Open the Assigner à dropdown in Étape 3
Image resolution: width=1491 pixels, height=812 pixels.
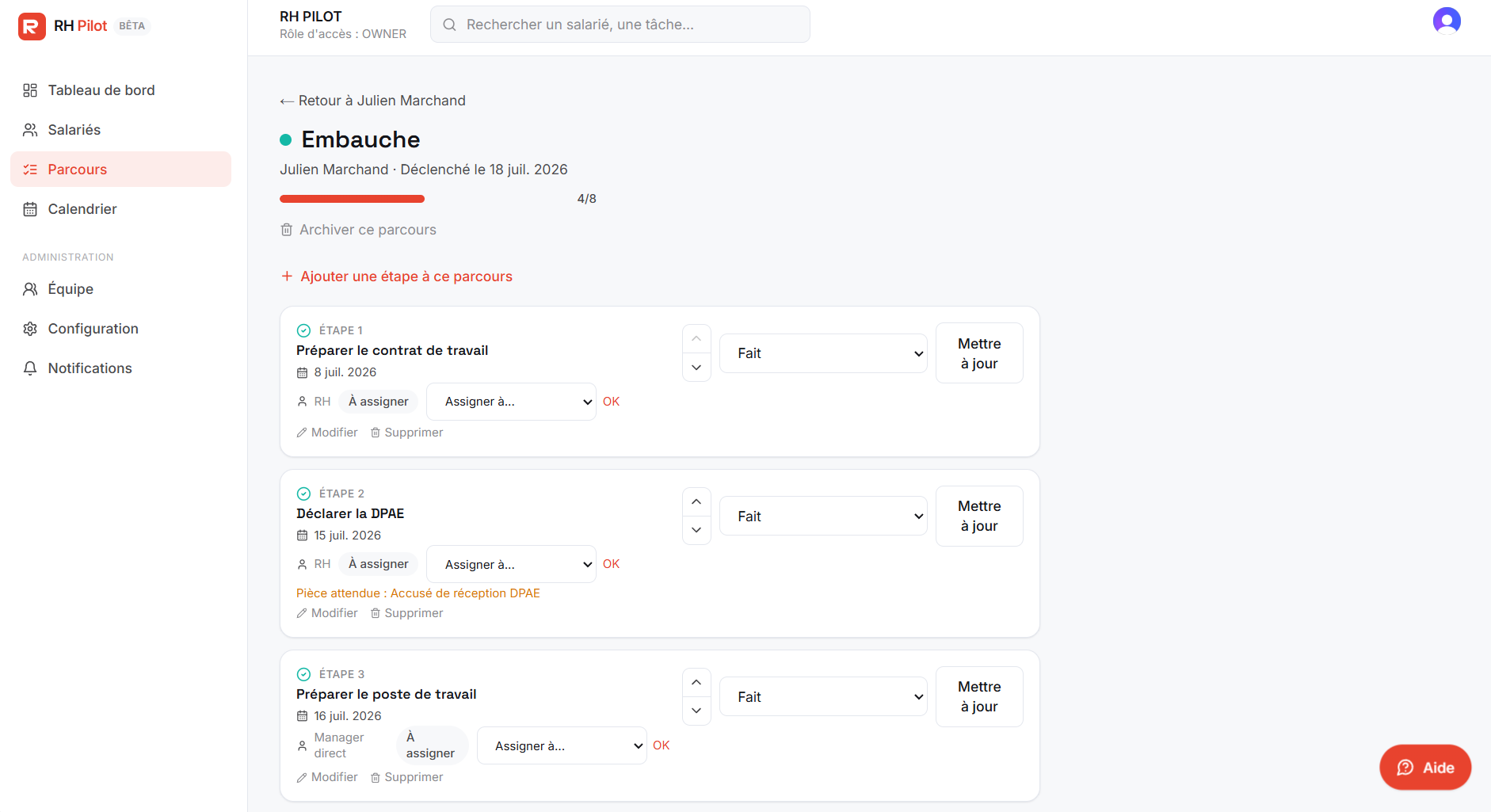[x=562, y=745]
